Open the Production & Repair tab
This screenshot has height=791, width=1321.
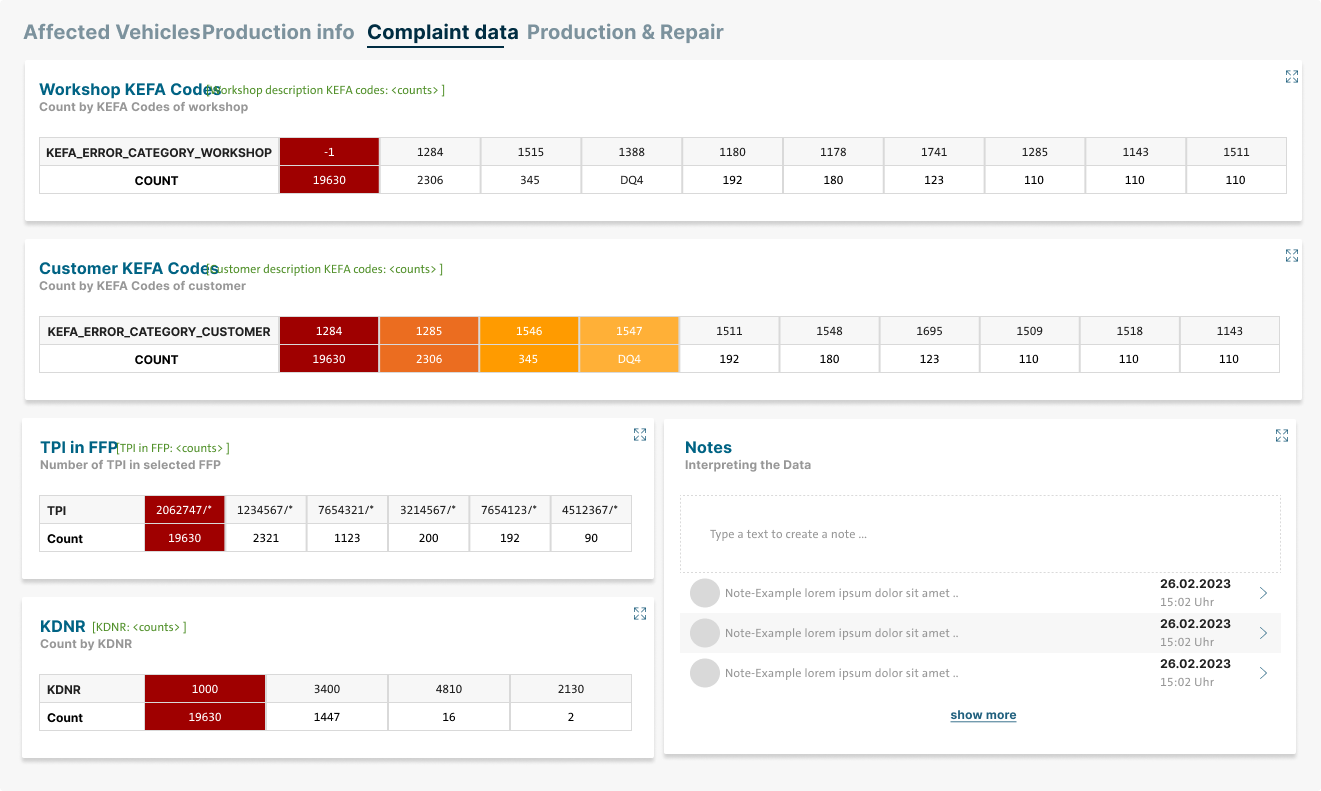pos(625,32)
